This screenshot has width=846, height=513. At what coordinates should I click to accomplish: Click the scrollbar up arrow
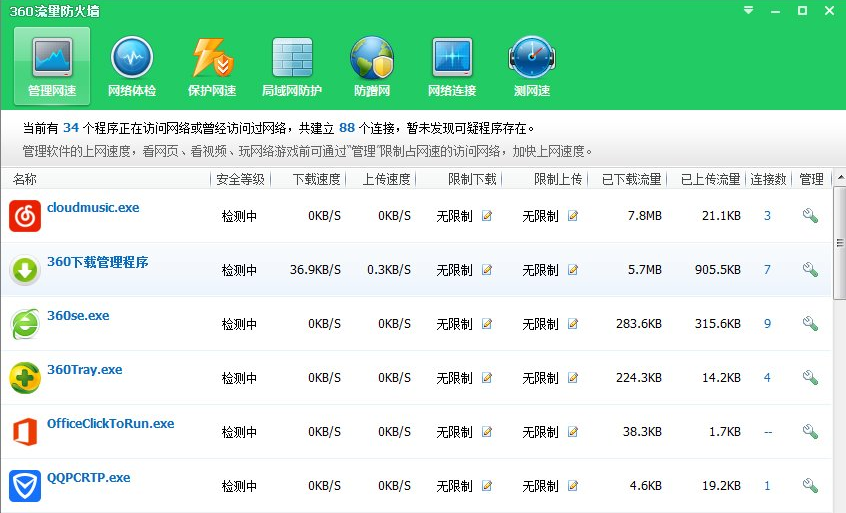click(x=840, y=177)
